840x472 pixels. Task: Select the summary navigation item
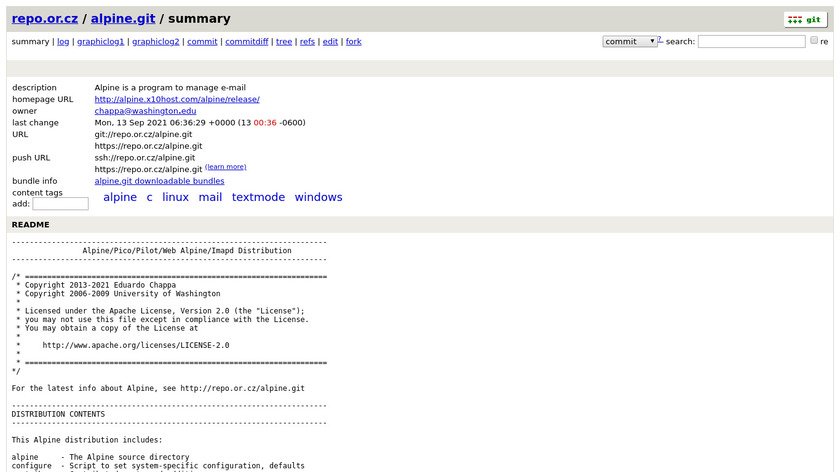[x=31, y=41]
